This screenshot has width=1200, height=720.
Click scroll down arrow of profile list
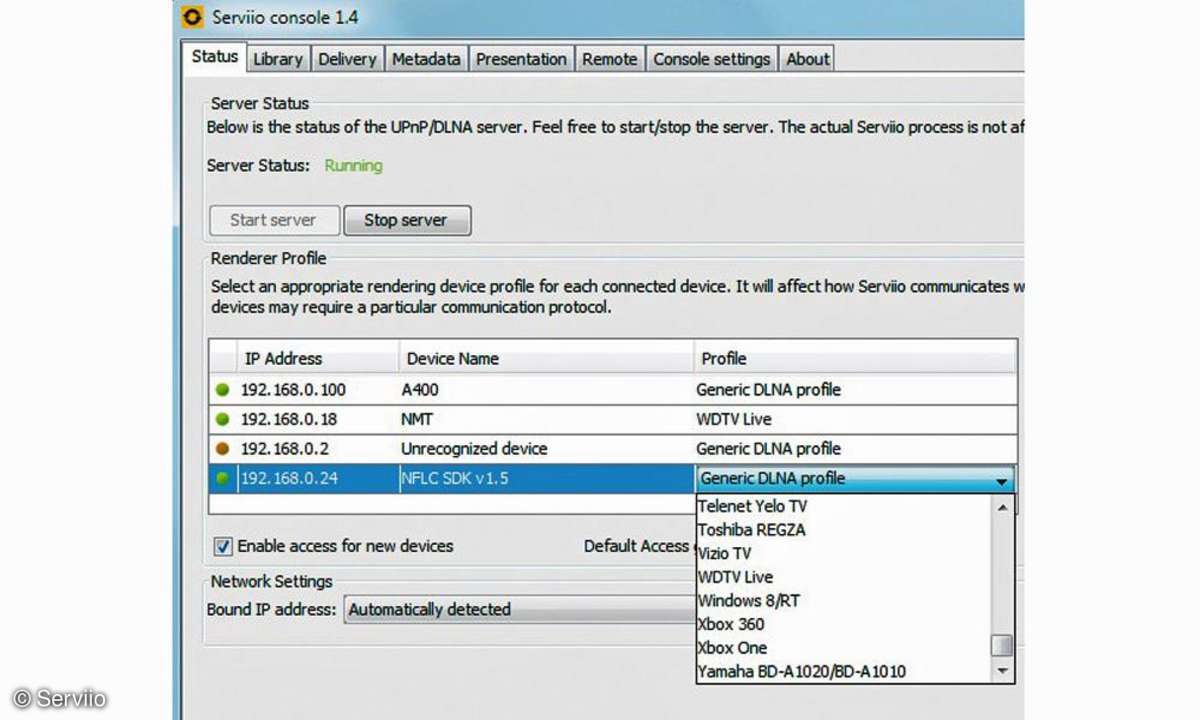pyautogui.click(x=1003, y=672)
